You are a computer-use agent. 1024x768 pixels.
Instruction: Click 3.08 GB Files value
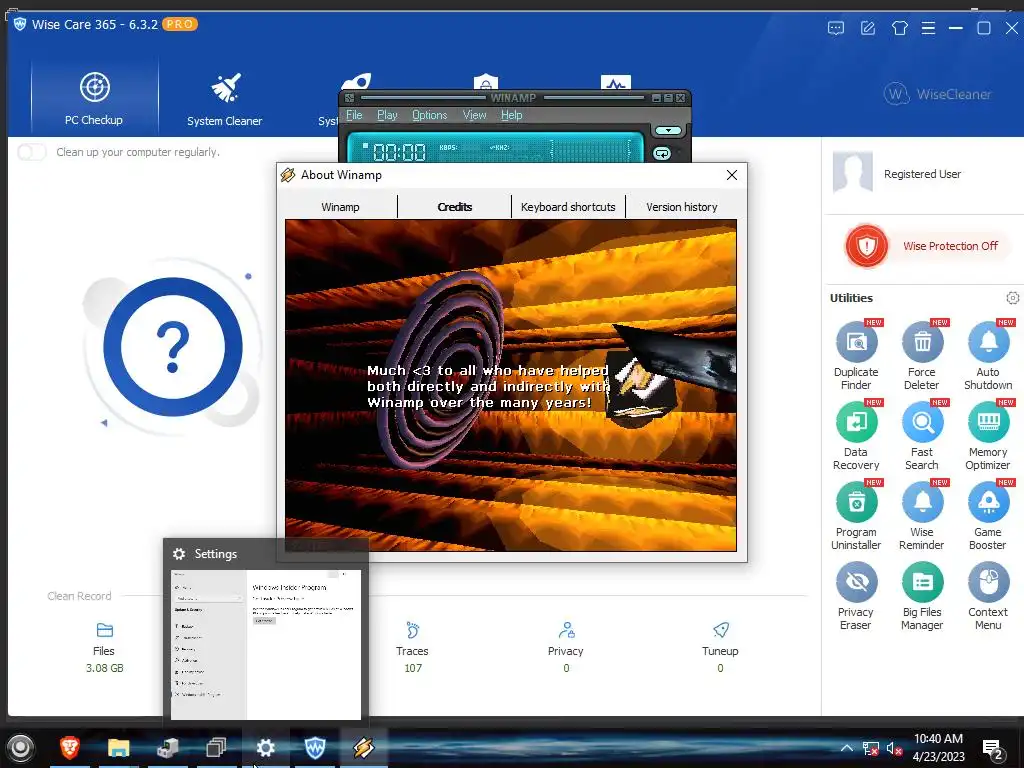104,668
